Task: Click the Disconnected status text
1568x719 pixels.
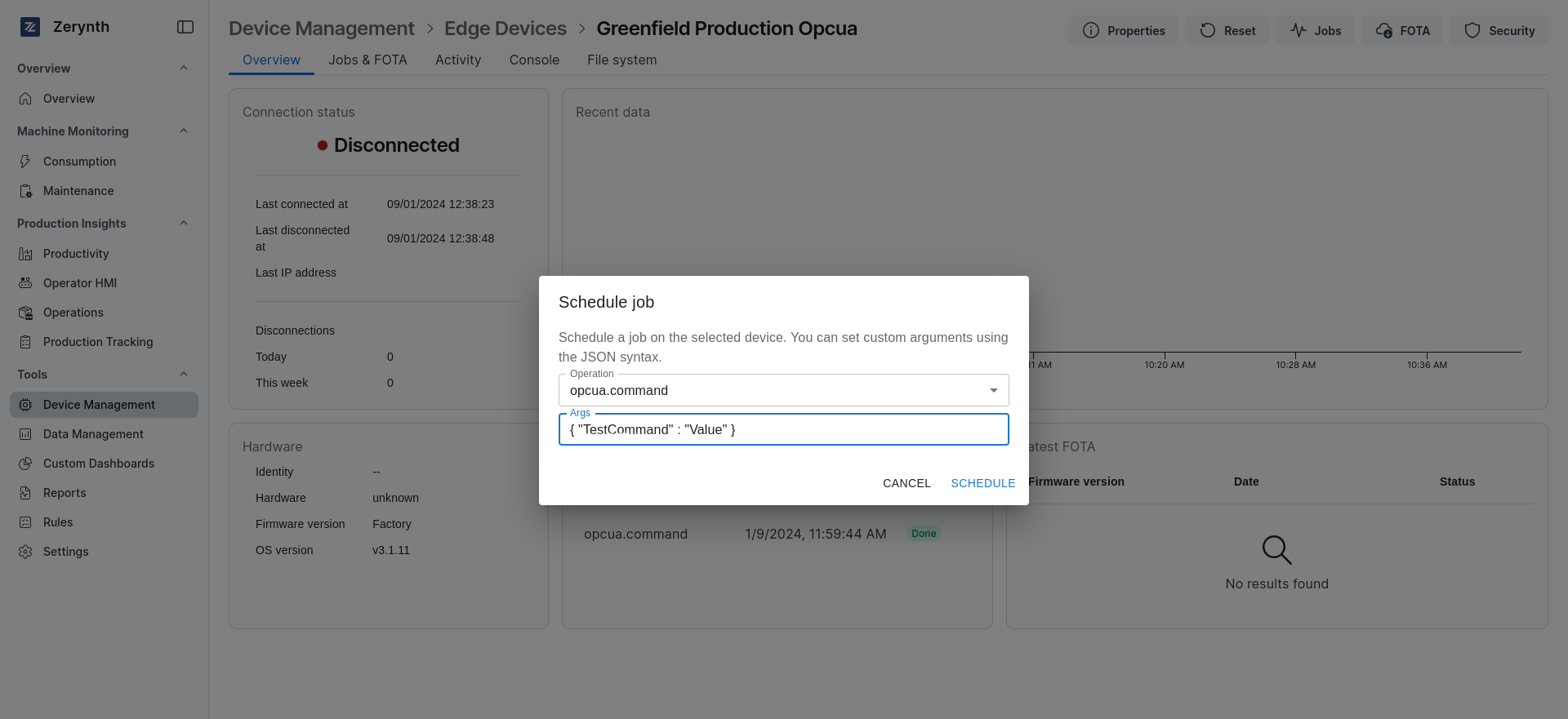Action: (396, 145)
